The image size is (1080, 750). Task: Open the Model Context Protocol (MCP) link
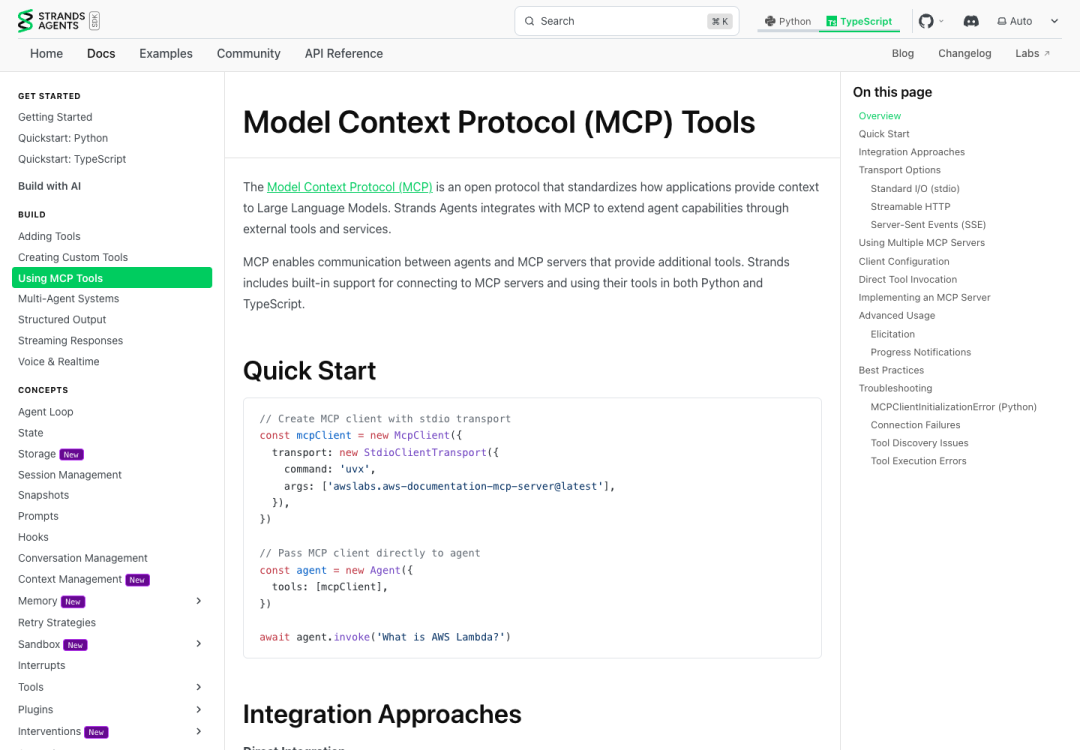(x=350, y=187)
